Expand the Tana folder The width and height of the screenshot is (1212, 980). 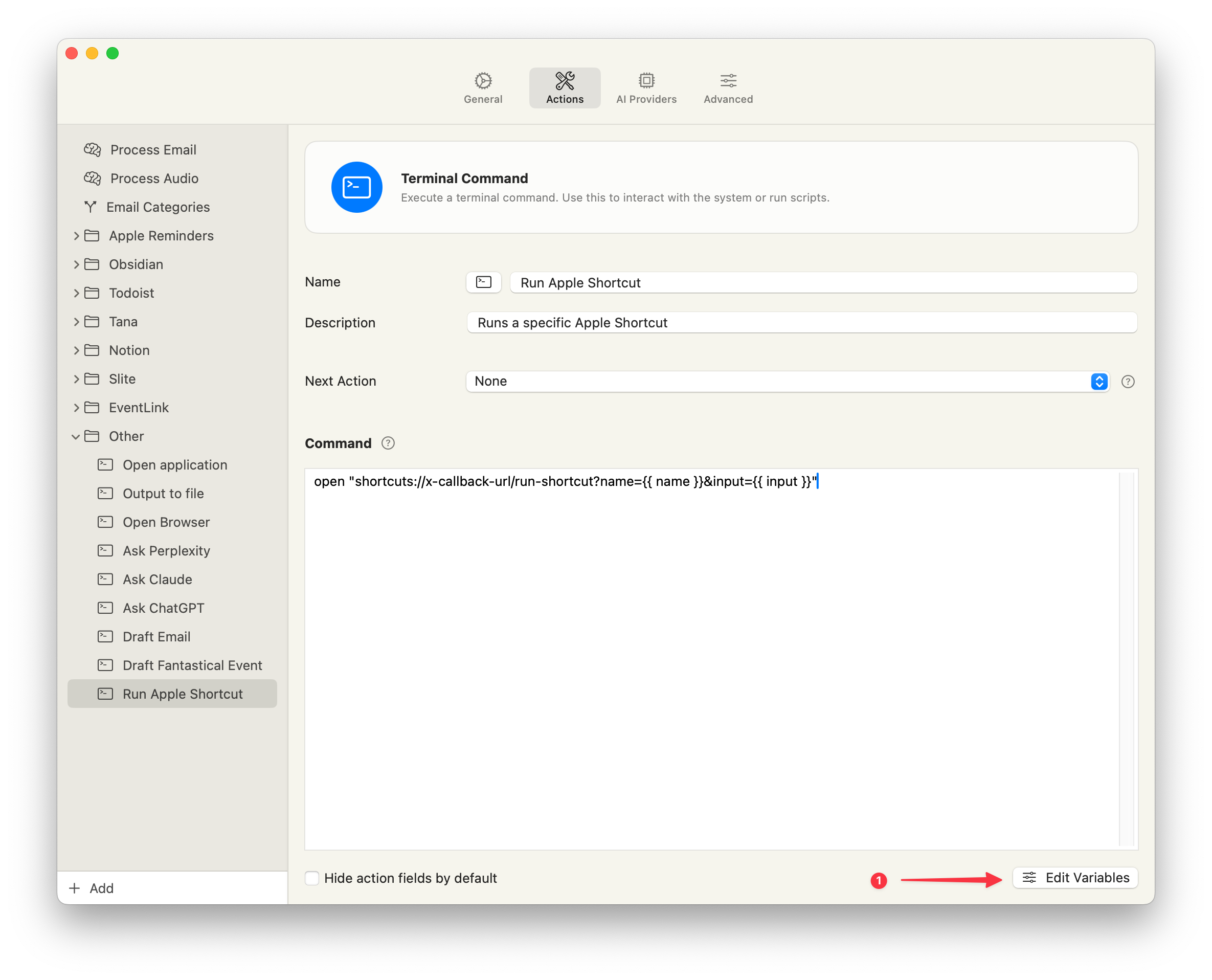click(76, 322)
